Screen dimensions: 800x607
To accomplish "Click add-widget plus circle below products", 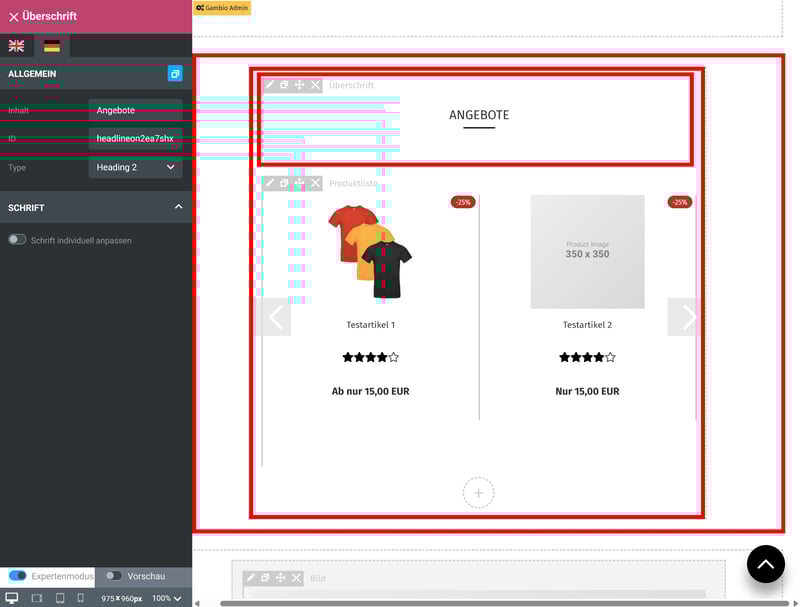I will (478, 492).
